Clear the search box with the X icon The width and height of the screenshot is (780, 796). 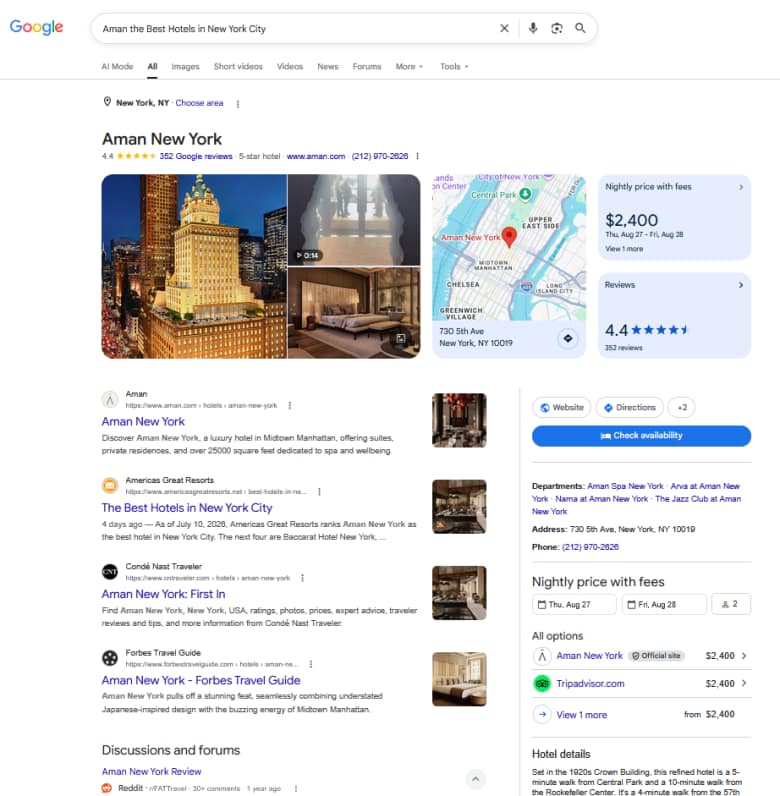click(x=504, y=28)
